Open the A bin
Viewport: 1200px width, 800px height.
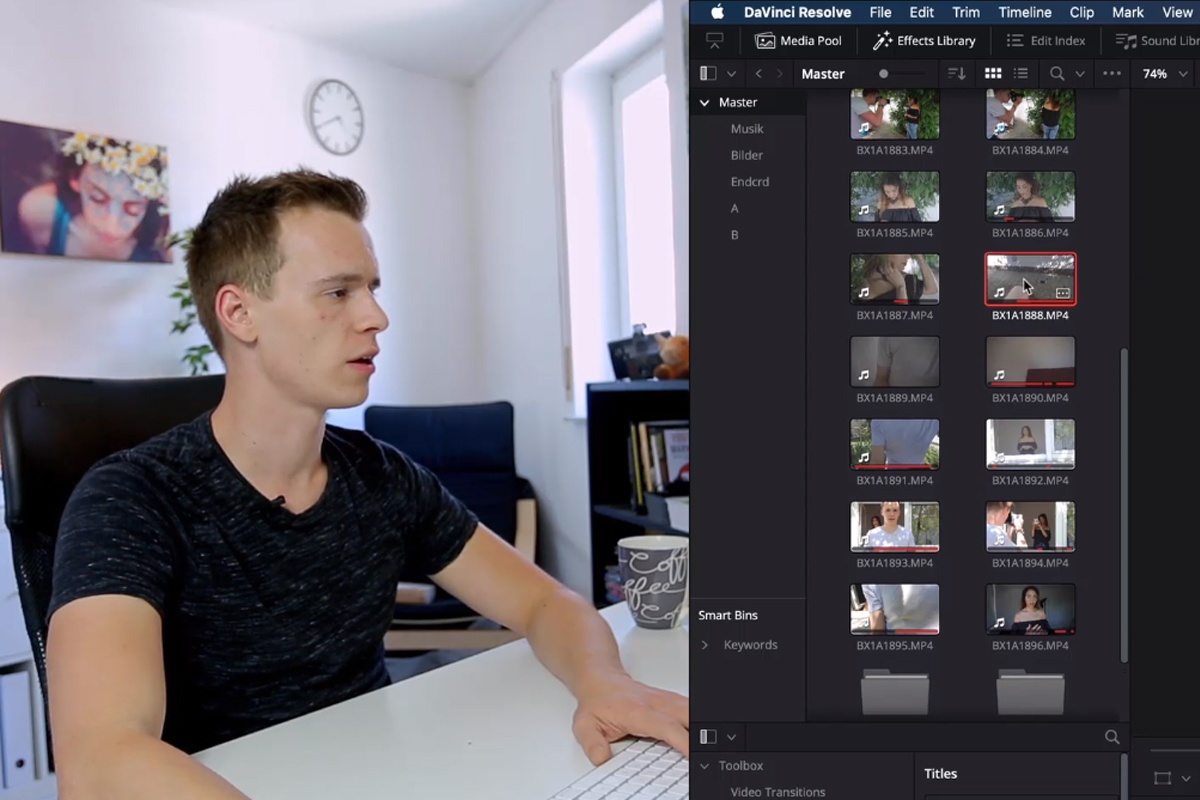(735, 209)
